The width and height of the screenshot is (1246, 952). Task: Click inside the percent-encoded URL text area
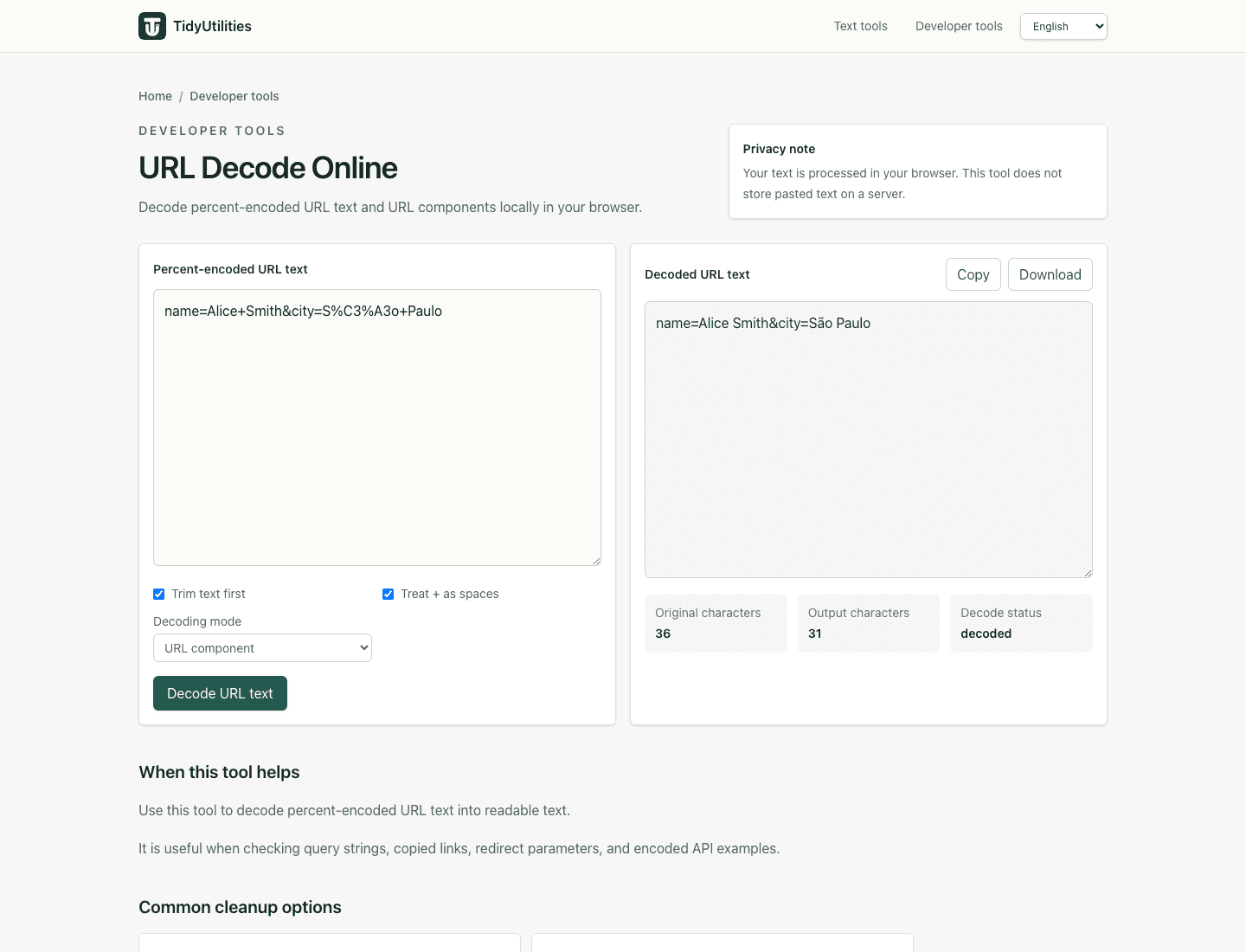click(x=377, y=428)
